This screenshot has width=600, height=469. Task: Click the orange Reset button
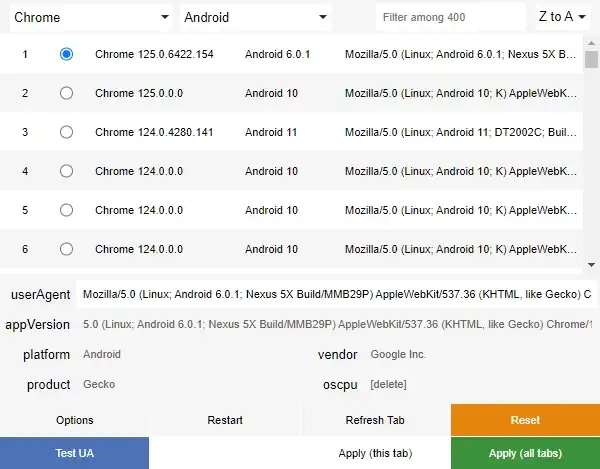tap(525, 420)
